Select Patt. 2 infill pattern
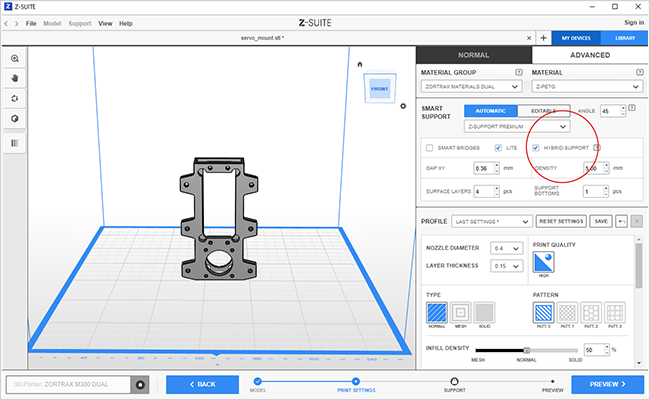This screenshot has width=650, height=400. [x=591, y=313]
